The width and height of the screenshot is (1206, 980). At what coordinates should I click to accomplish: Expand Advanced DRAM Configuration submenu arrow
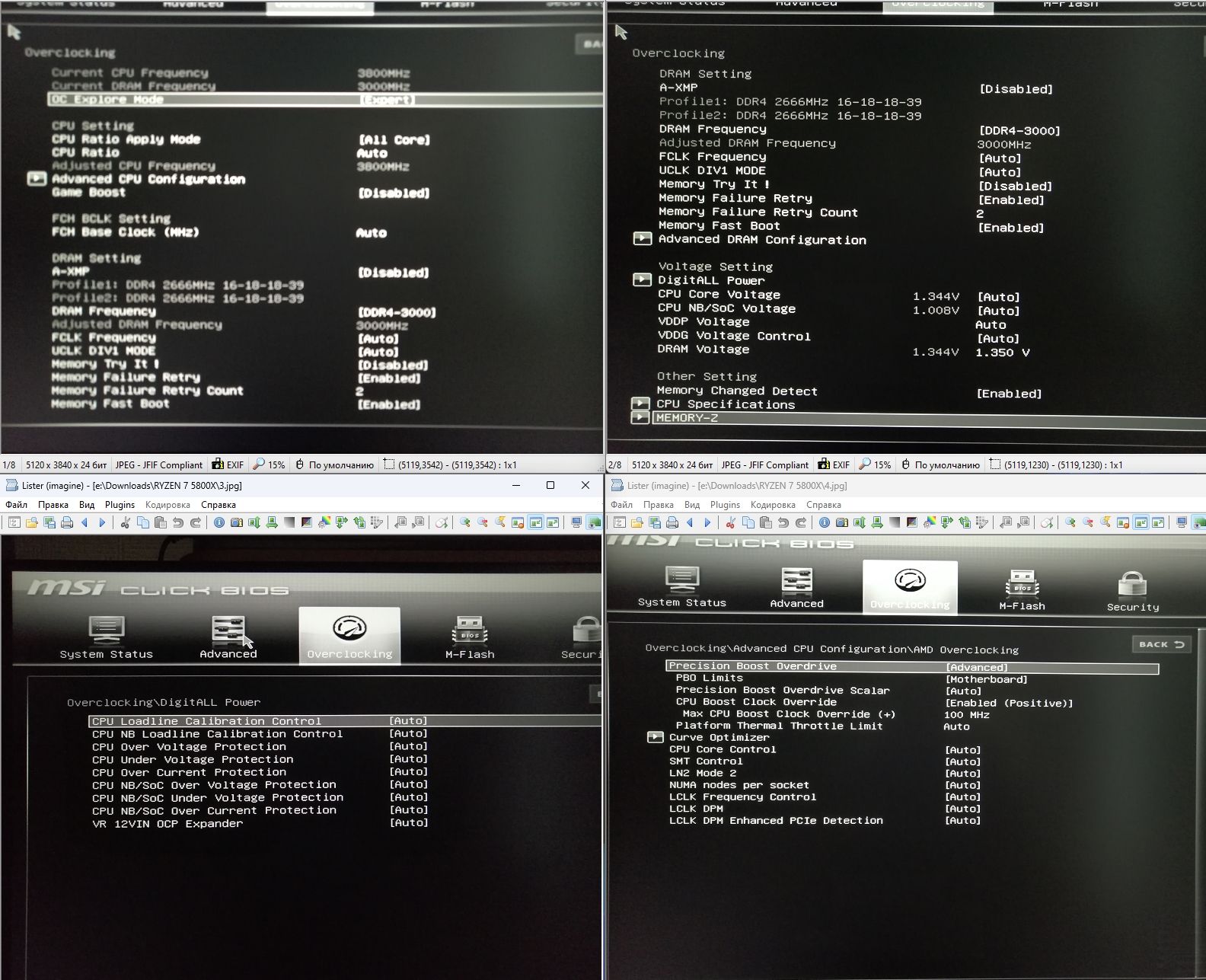point(643,239)
